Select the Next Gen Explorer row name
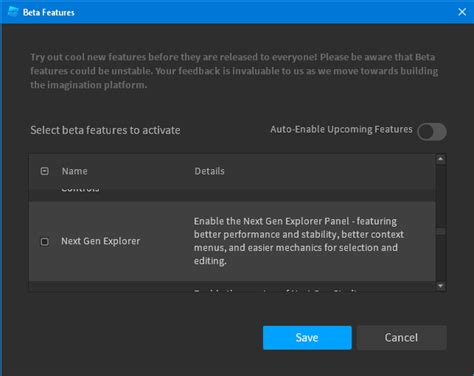The image size is (474, 376). point(101,241)
